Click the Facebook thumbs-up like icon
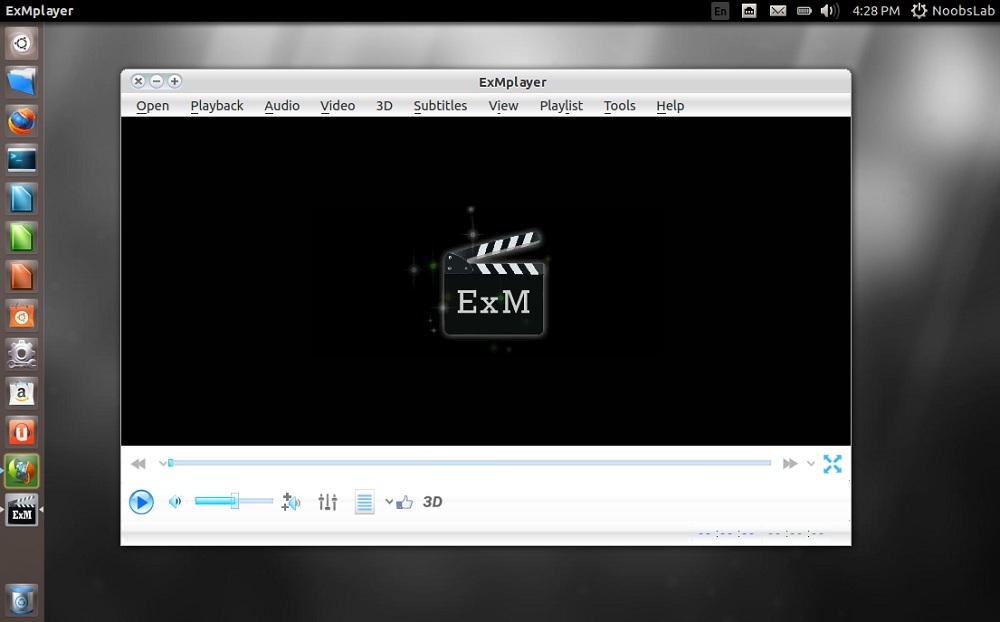The width and height of the screenshot is (1000, 622). (404, 503)
